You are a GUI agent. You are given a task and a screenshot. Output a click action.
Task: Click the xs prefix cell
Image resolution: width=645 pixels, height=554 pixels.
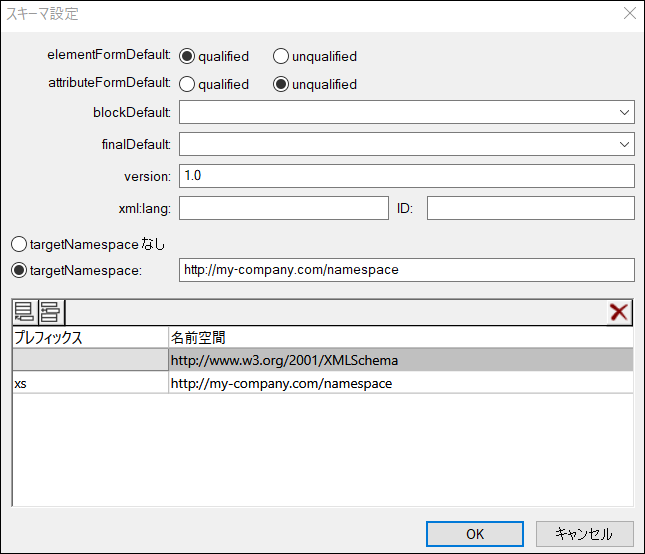tap(90, 383)
